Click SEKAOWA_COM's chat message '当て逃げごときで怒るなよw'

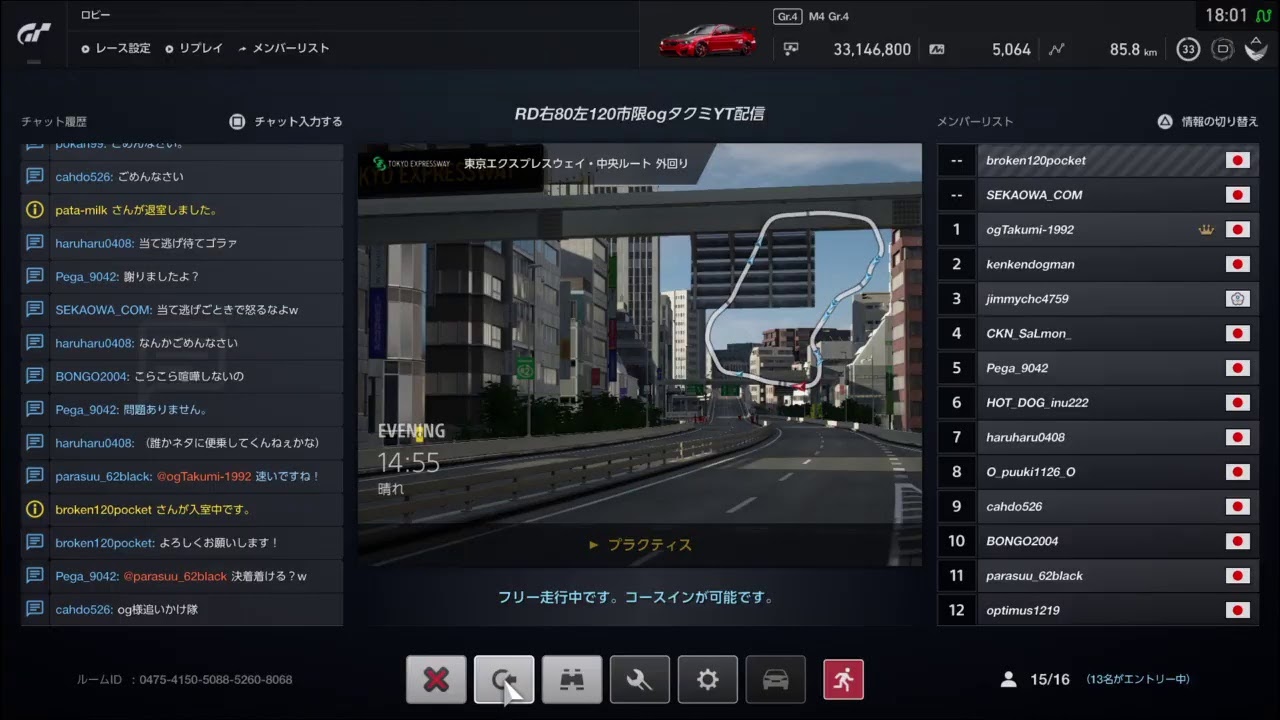[x=227, y=310]
